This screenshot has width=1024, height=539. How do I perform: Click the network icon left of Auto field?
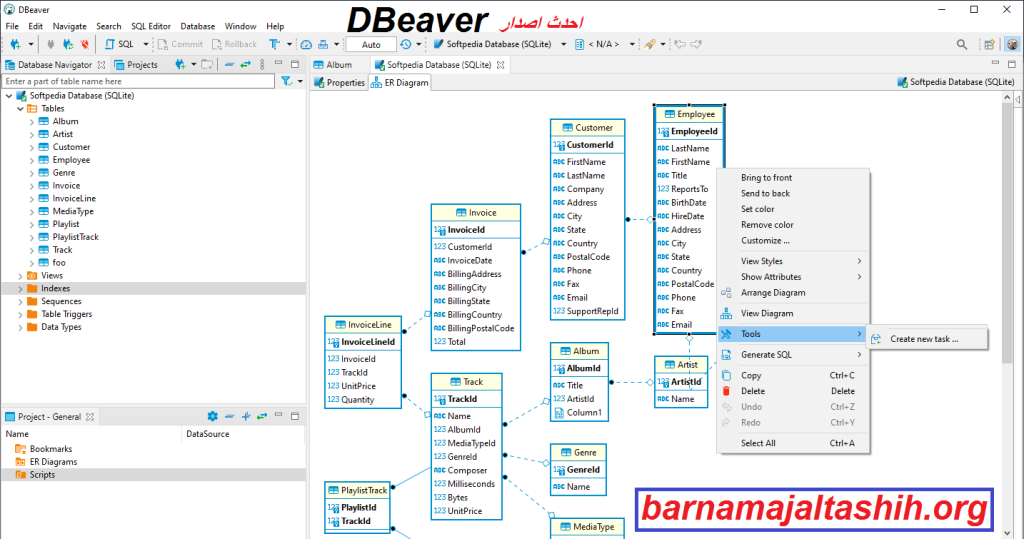pos(323,44)
